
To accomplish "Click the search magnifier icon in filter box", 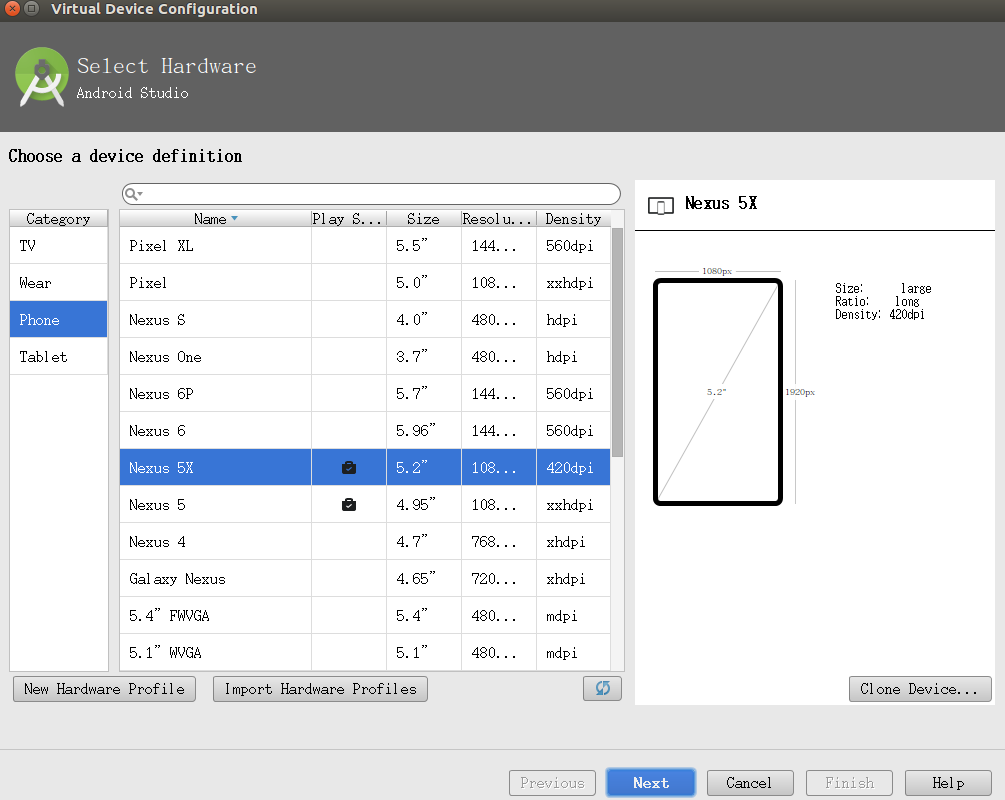I will [x=133, y=194].
